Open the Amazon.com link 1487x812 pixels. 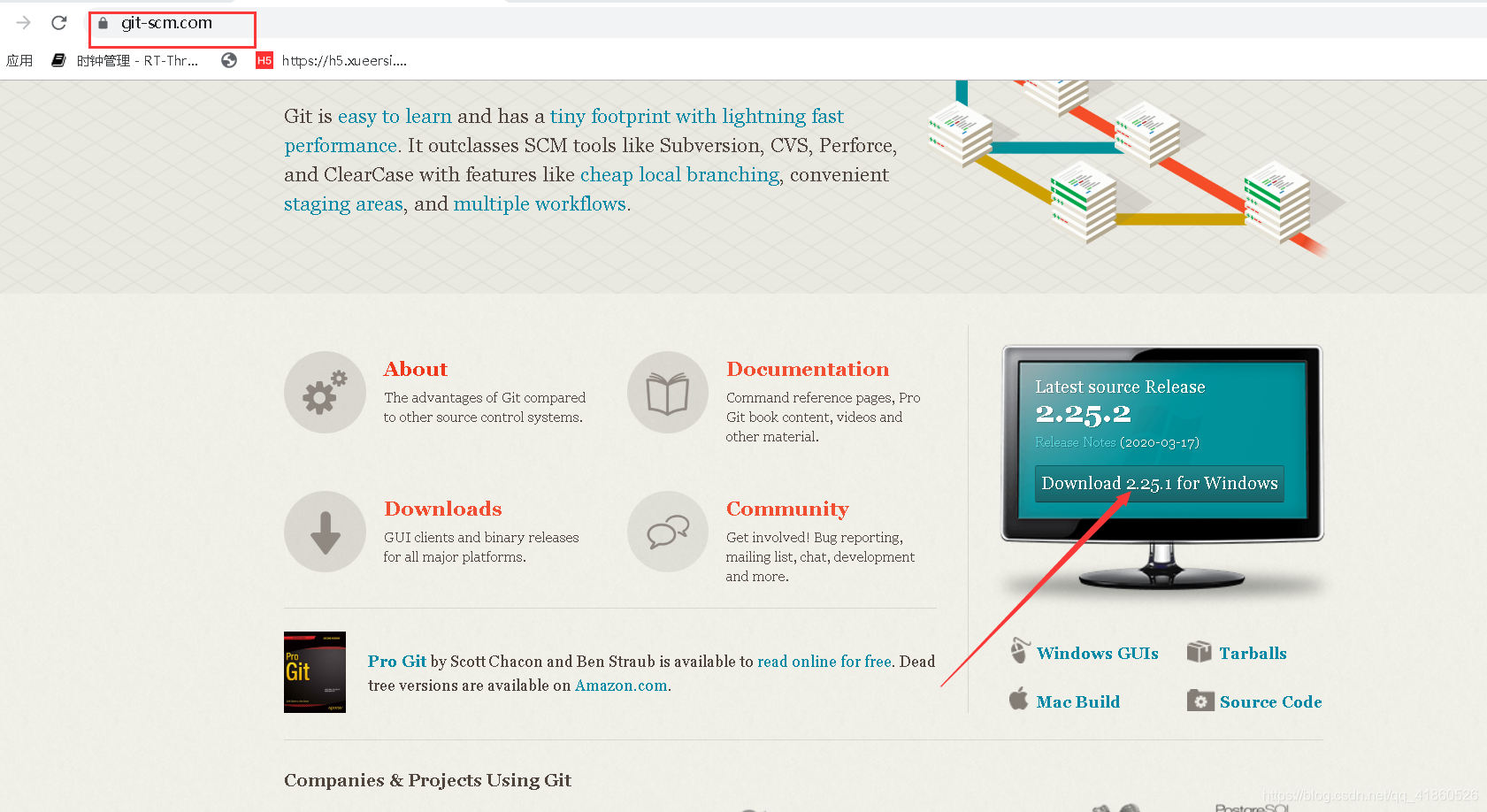tap(621, 686)
